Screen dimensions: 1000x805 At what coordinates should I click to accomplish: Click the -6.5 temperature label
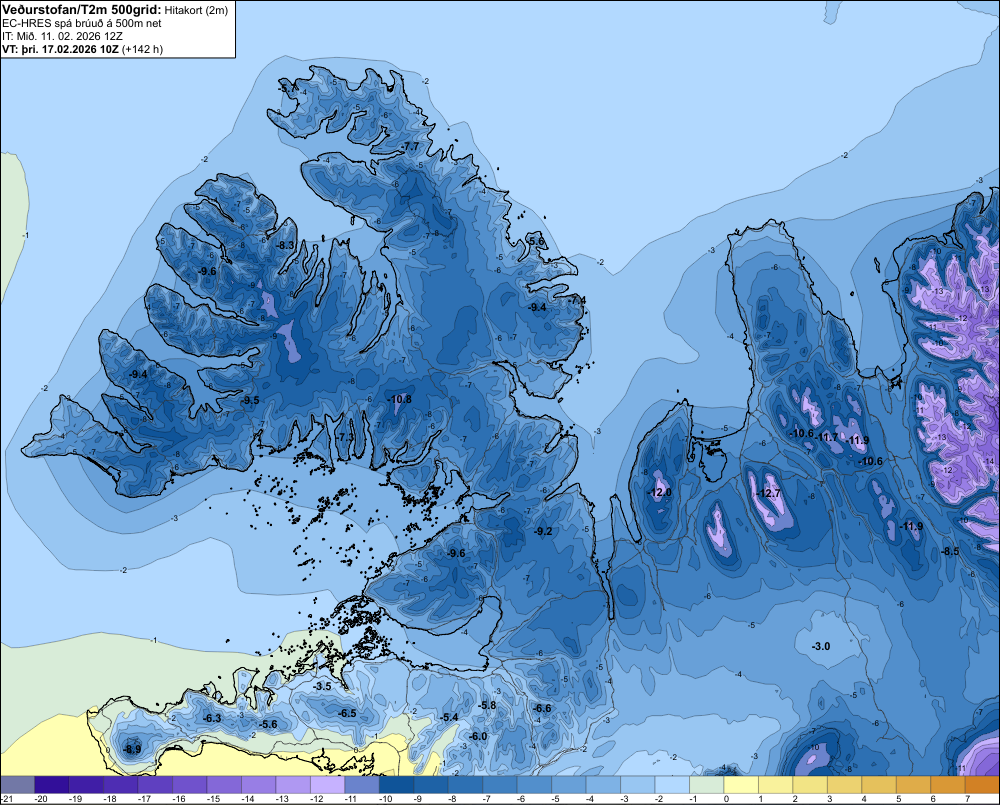click(x=347, y=713)
